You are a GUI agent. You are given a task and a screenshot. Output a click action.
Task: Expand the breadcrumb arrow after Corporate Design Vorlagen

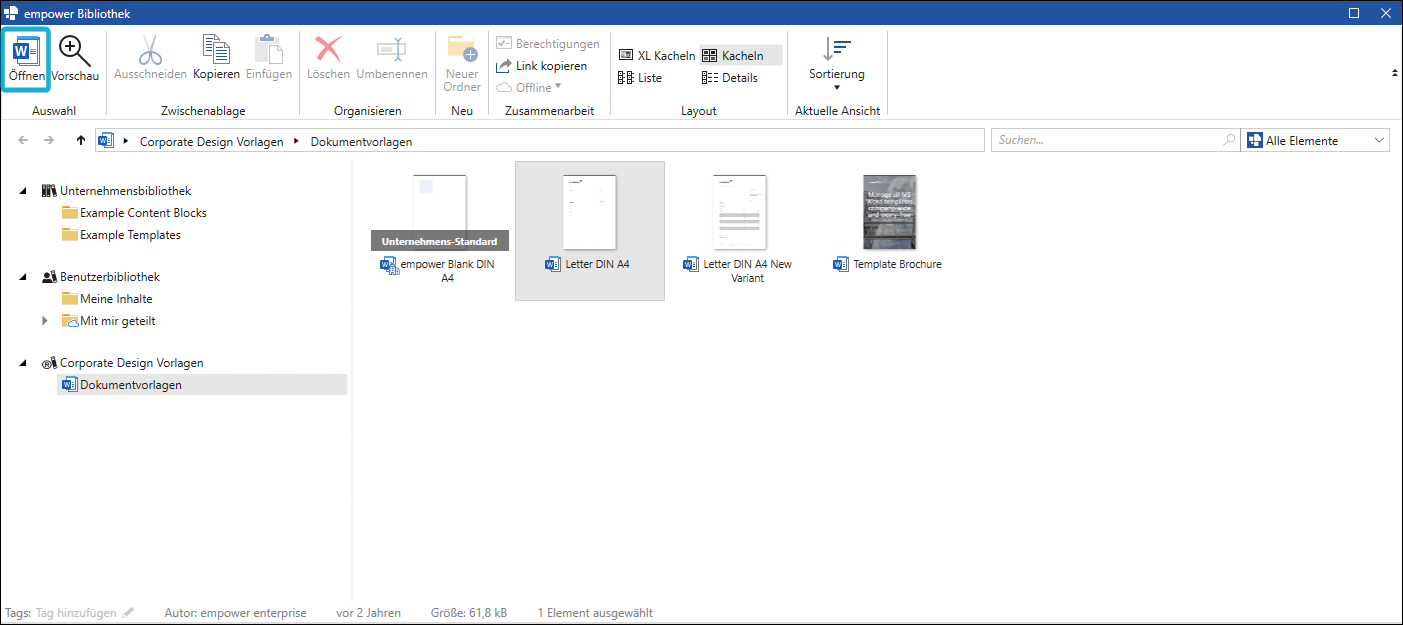(296, 142)
